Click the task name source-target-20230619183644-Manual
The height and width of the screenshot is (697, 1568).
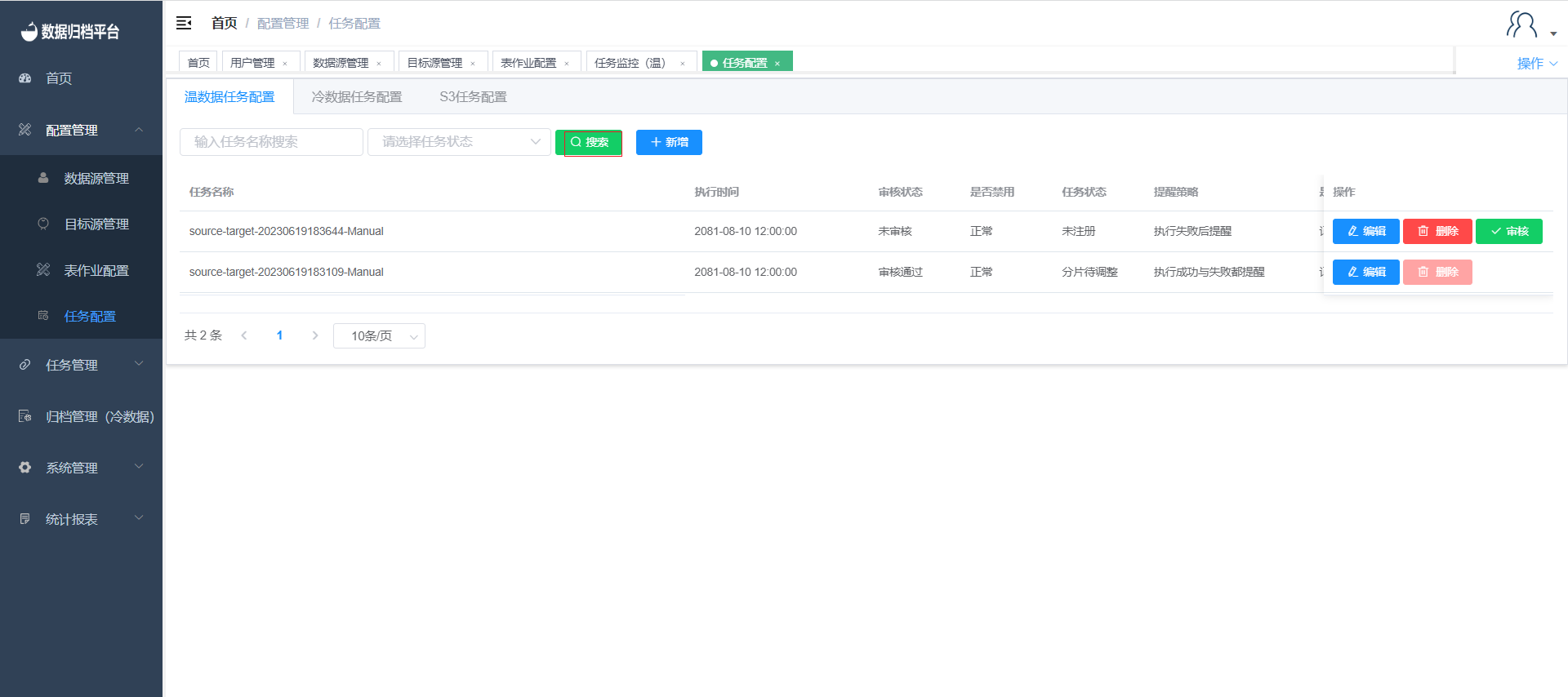point(286,231)
